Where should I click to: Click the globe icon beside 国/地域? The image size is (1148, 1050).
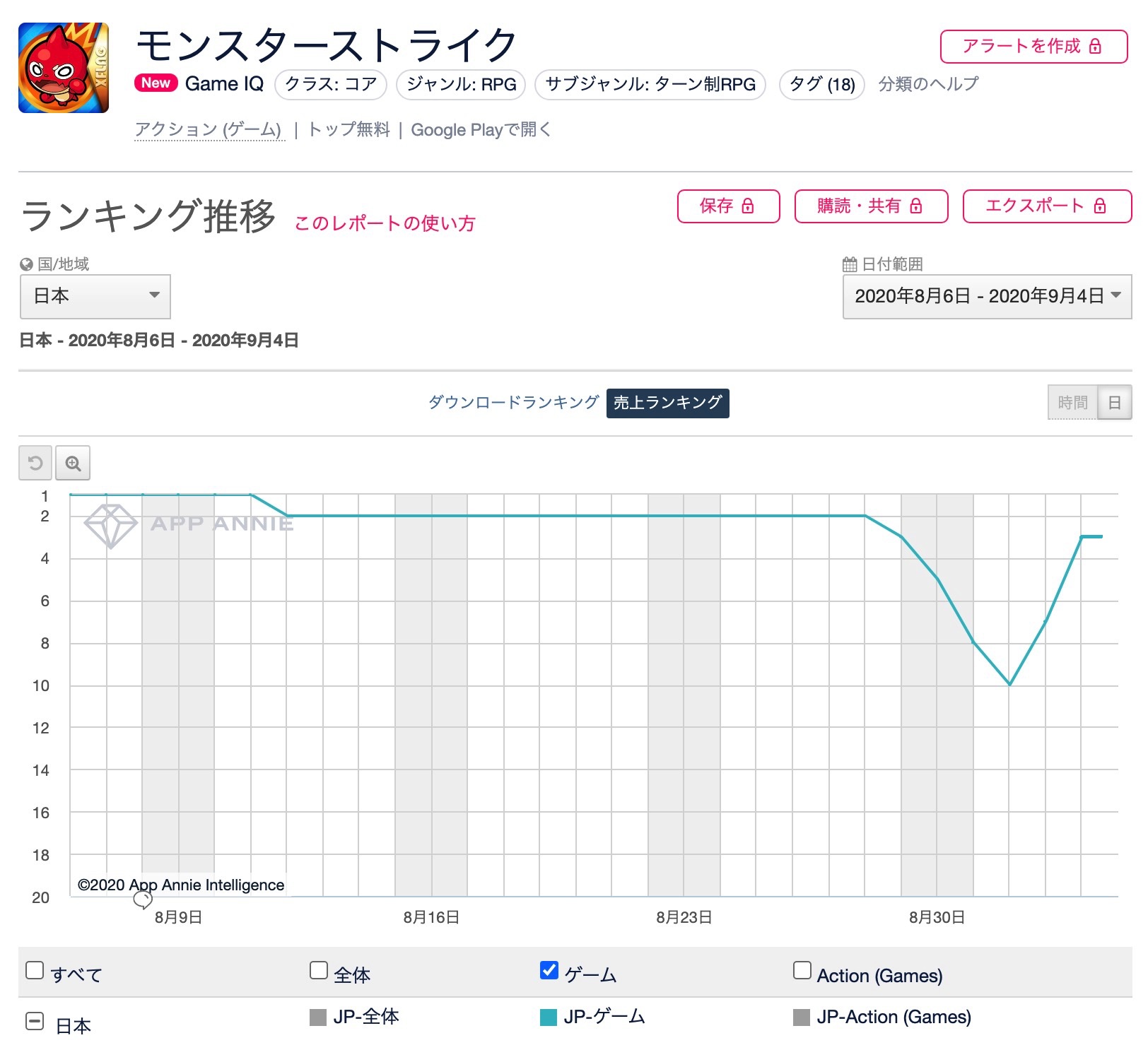tap(26, 264)
